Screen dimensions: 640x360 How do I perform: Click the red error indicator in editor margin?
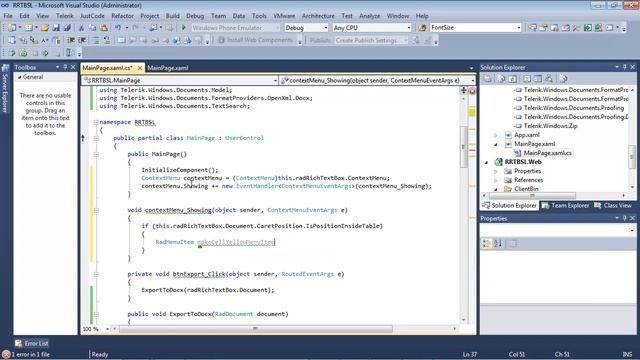click(x=472, y=91)
